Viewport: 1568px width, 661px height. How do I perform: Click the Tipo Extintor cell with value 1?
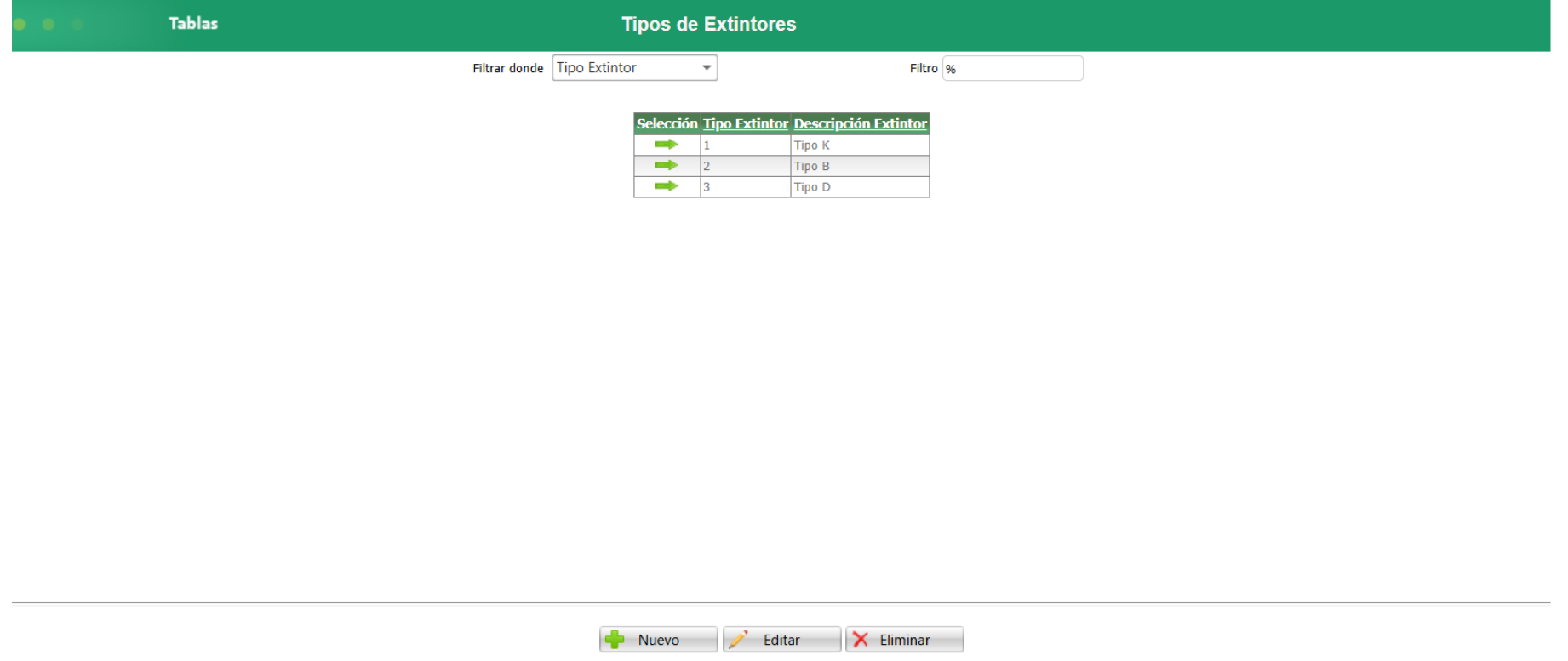pyautogui.click(x=746, y=145)
